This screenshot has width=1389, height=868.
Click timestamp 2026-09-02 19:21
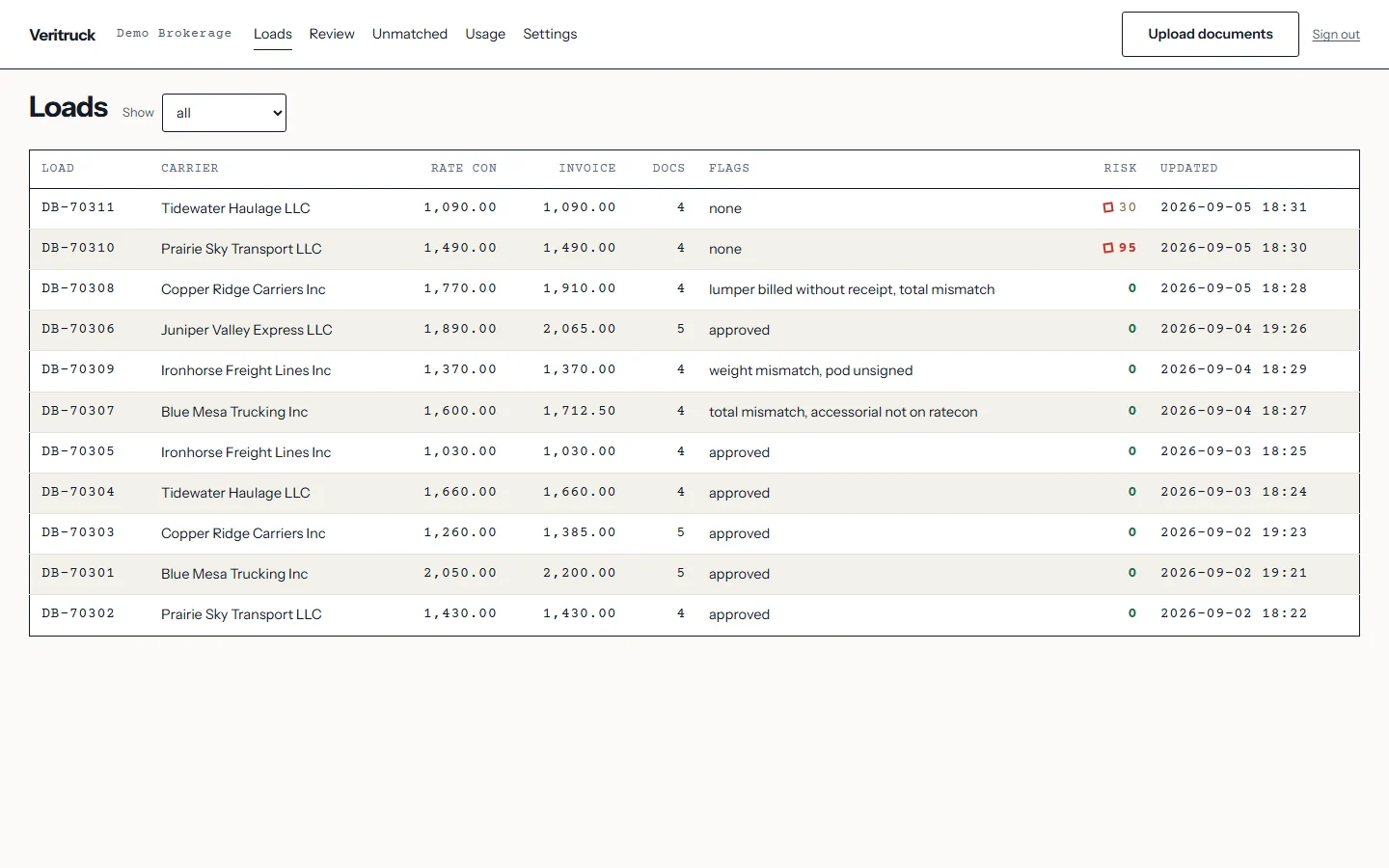coord(1234,573)
